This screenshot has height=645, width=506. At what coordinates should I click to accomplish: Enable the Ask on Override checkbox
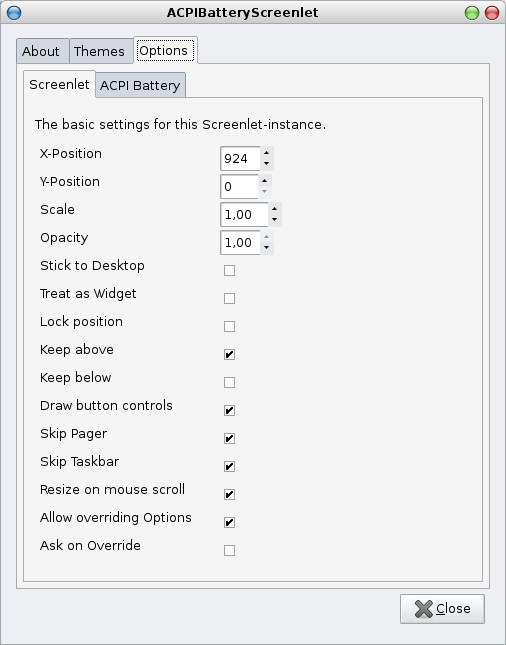[x=229, y=550]
